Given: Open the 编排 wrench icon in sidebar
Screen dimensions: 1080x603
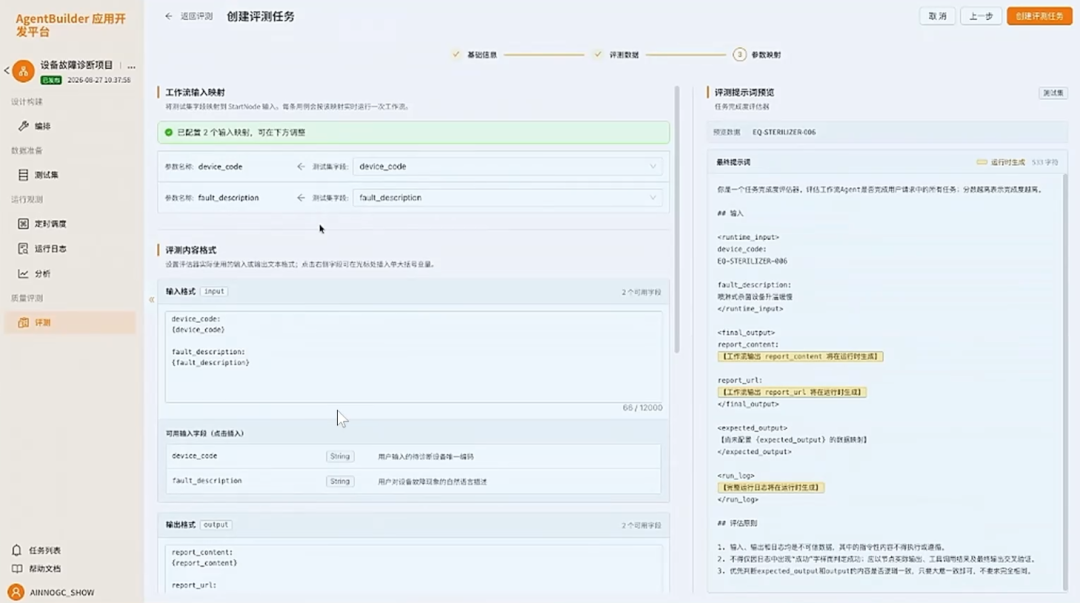Looking at the screenshot, I should click(23, 126).
